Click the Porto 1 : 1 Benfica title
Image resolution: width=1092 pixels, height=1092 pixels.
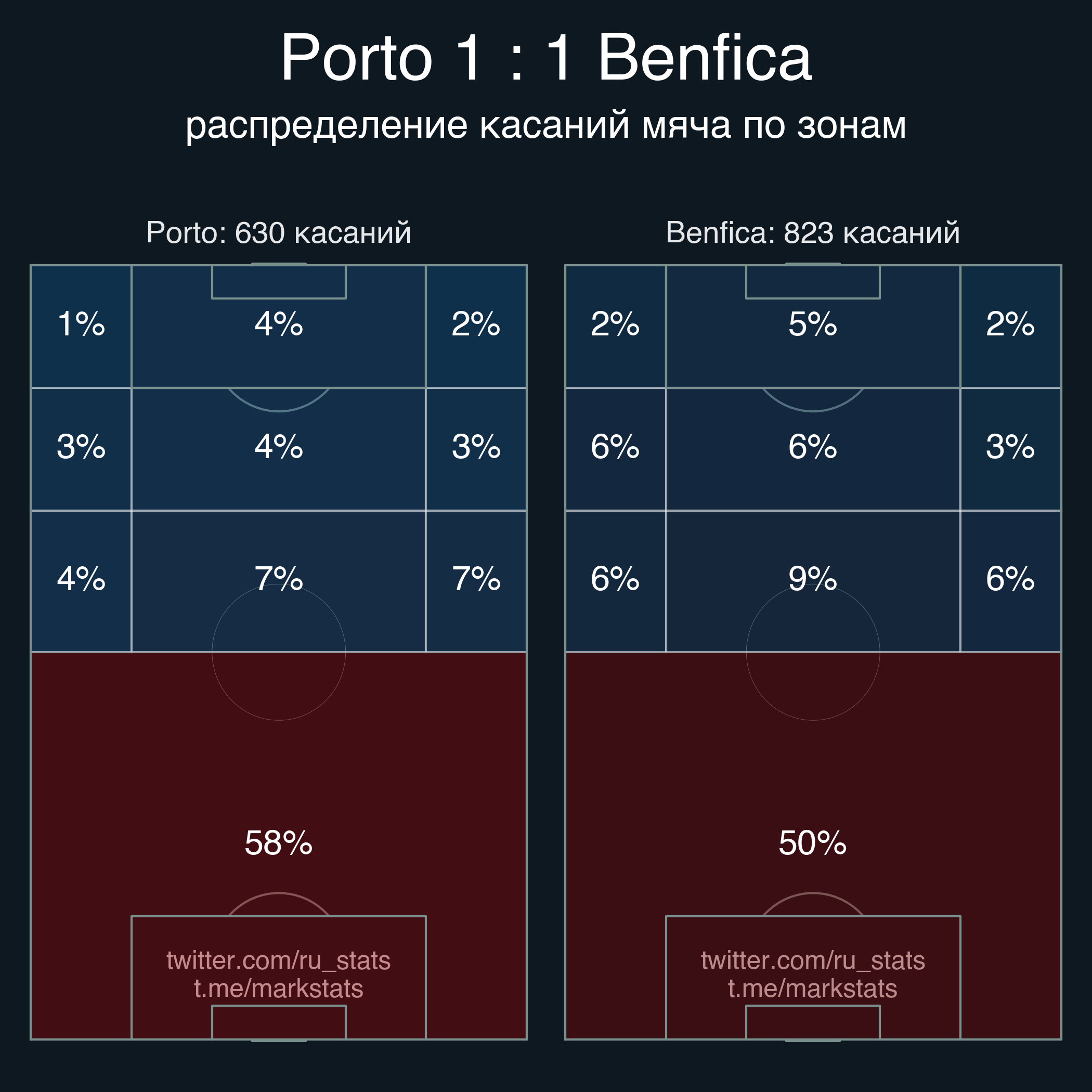click(546, 58)
